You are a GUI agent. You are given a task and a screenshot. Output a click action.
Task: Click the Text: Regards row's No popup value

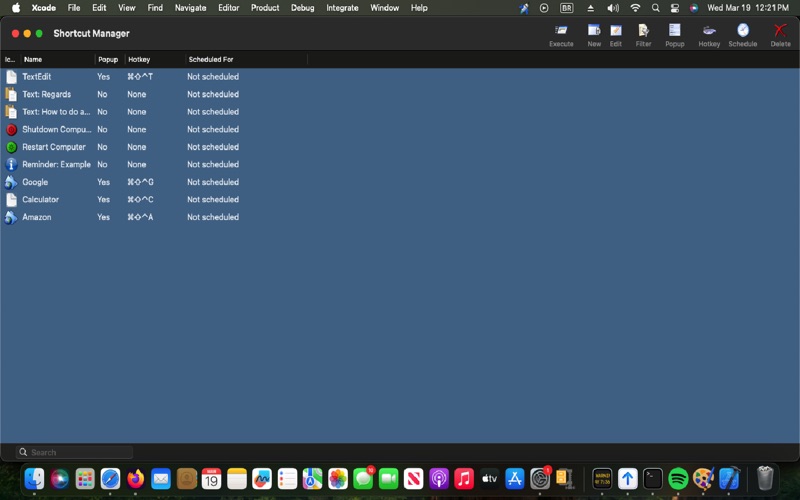click(102, 94)
